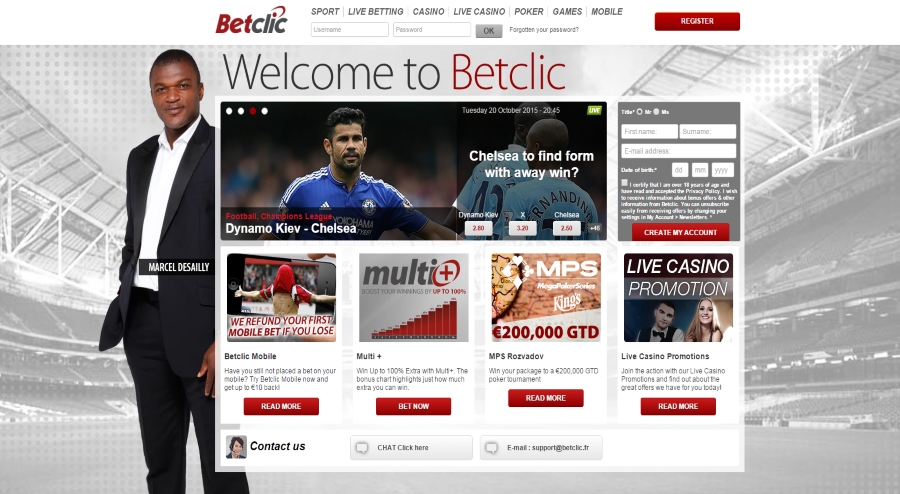Click the green LIVE badge on banner
This screenshot has height=494, width=900.
click(594, 110)
